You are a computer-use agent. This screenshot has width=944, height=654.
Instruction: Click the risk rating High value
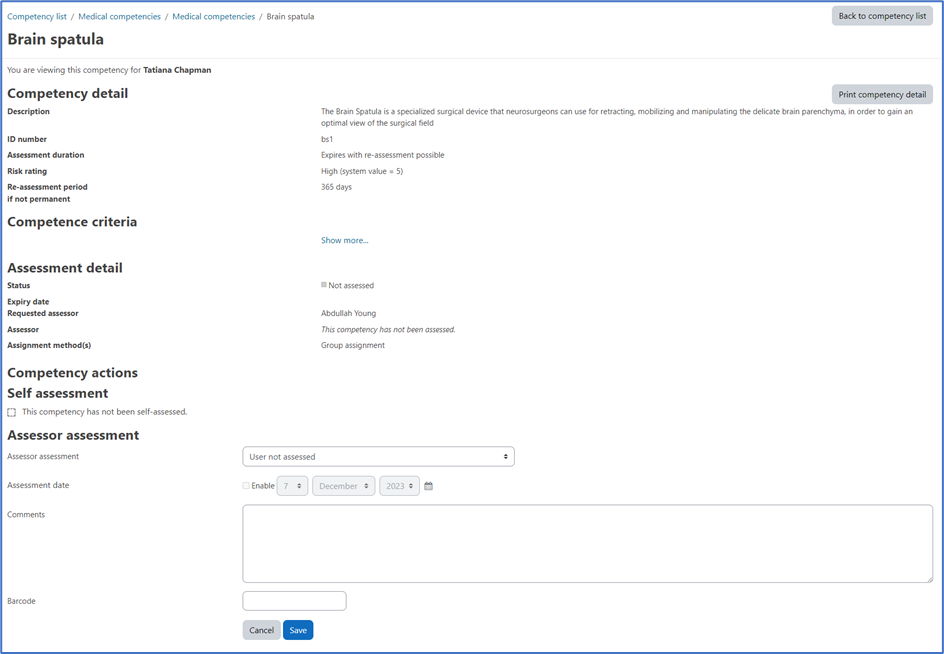pos(362,171)
